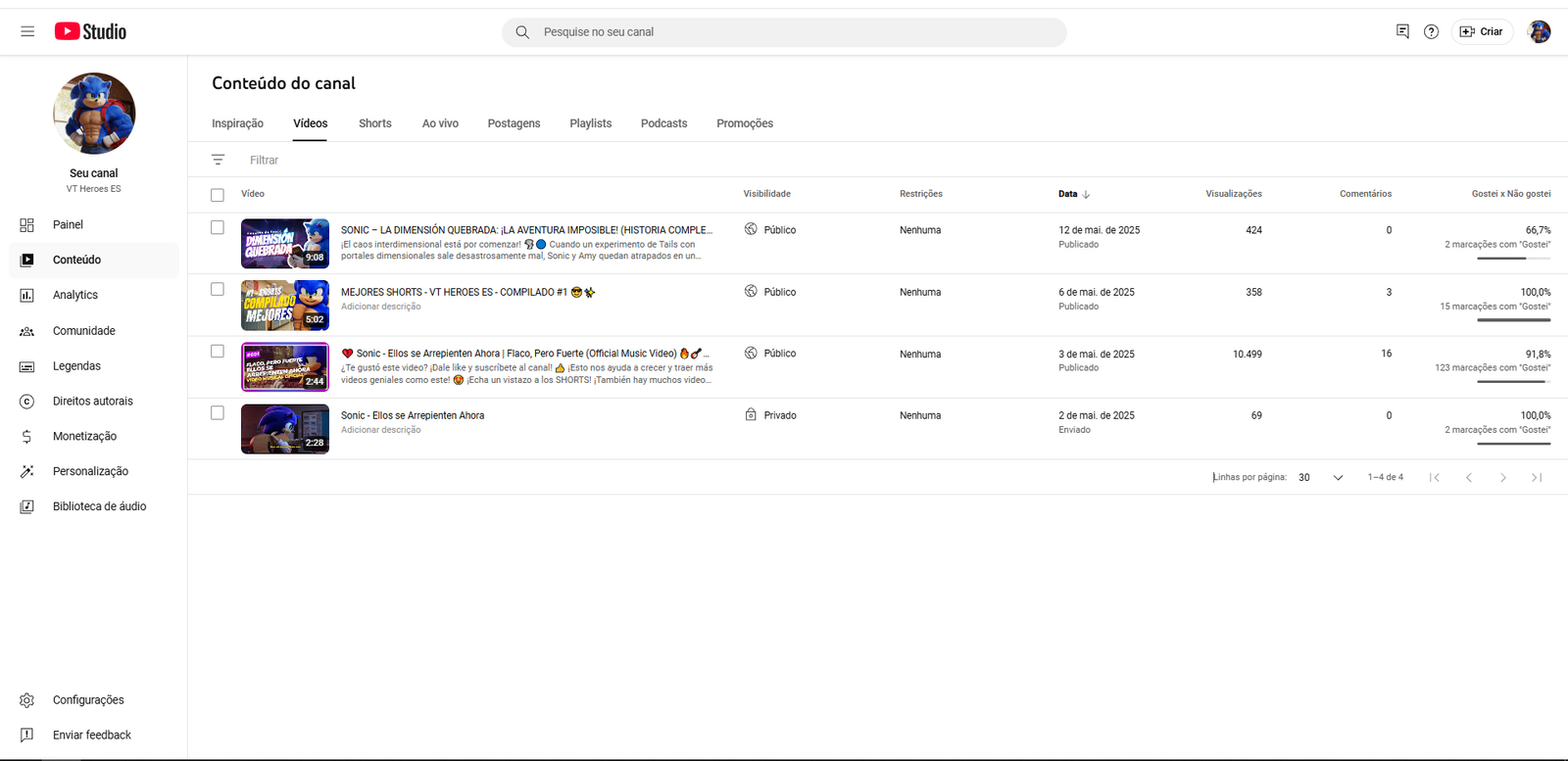Viewport: 1568px width, 761px height.
Task: Check the SONIC – LA DIMENSIÓN QUEBRADA video checkbox
Action: coord(218,227)
